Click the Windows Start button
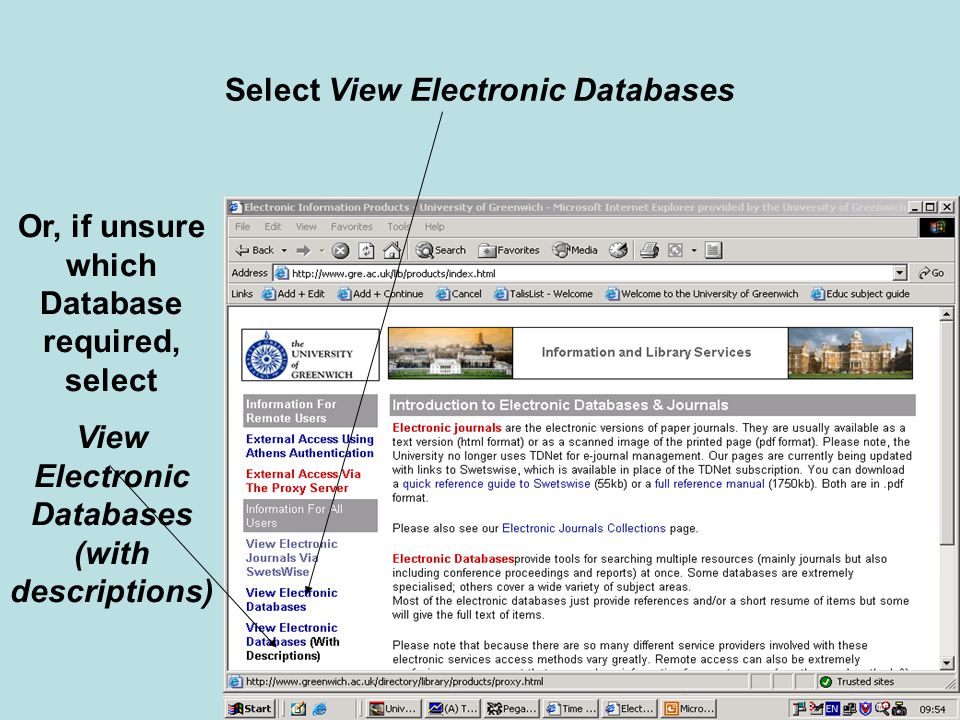This screenshot has height=720, width=960. 250,708
